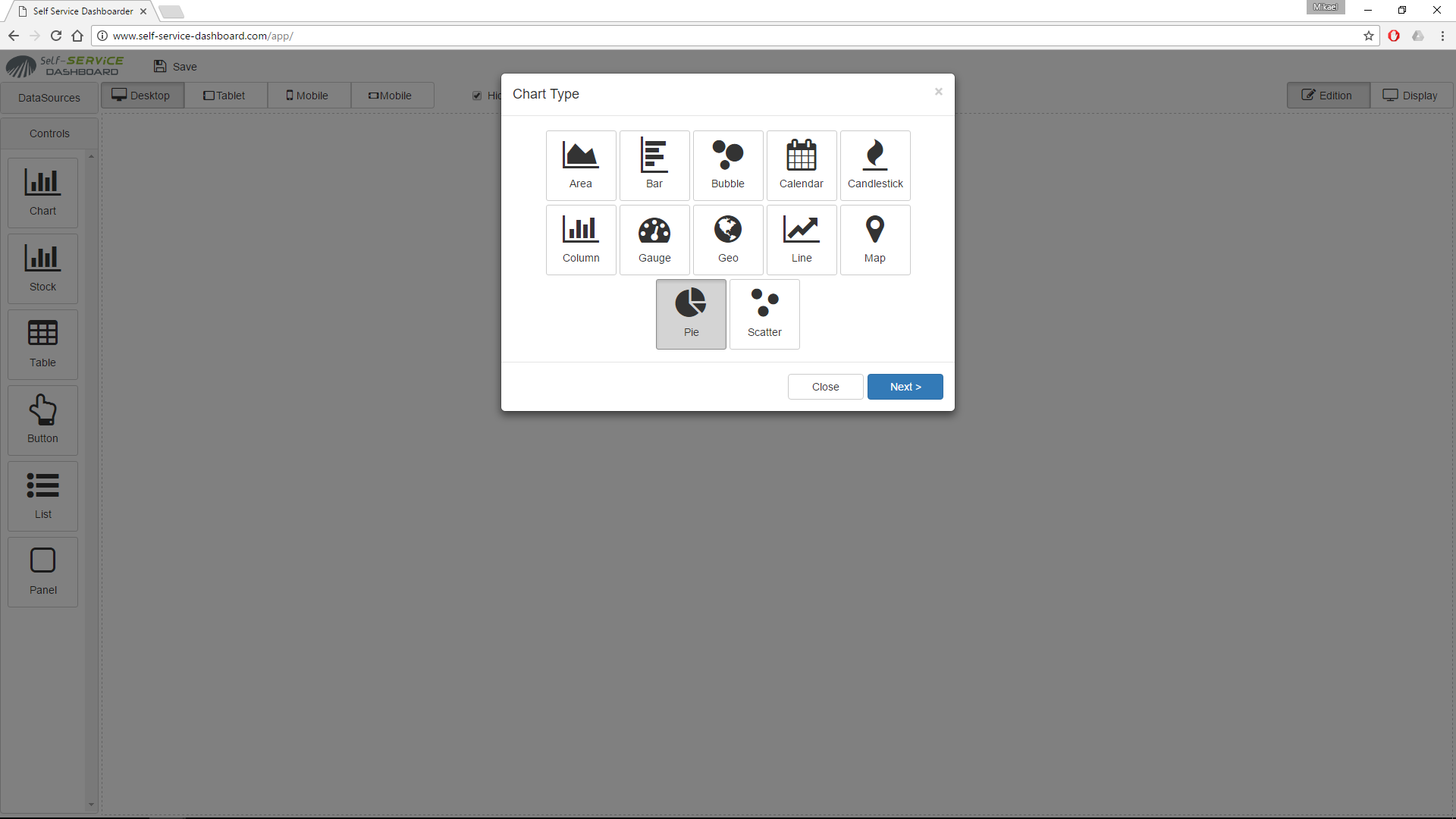
Task: Toggle the Mobile view mode
Action: (310, 95)
